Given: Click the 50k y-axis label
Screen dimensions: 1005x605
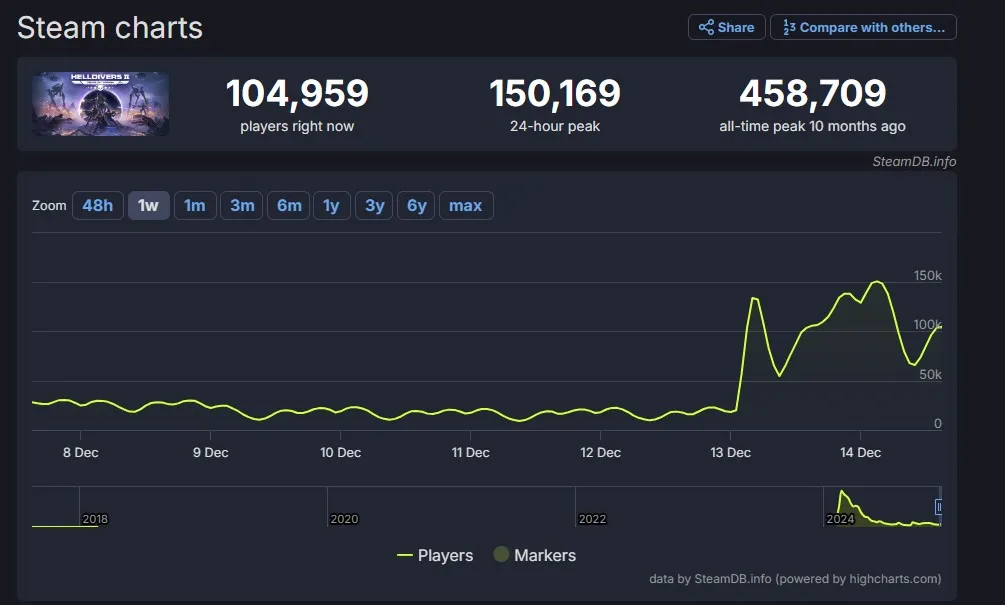Looking at the screenshot, I should [x=930, y=374].
